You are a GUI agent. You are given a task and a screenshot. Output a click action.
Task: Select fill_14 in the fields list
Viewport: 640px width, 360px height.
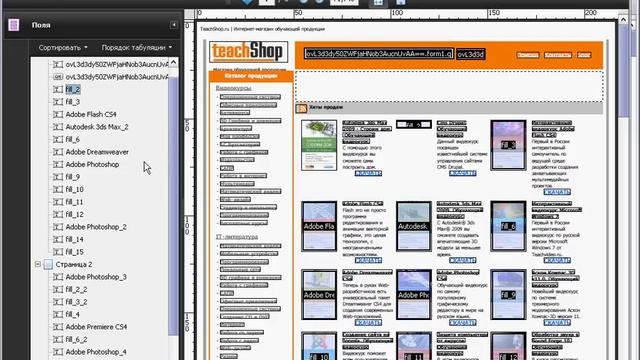click(x=75, y=239)
